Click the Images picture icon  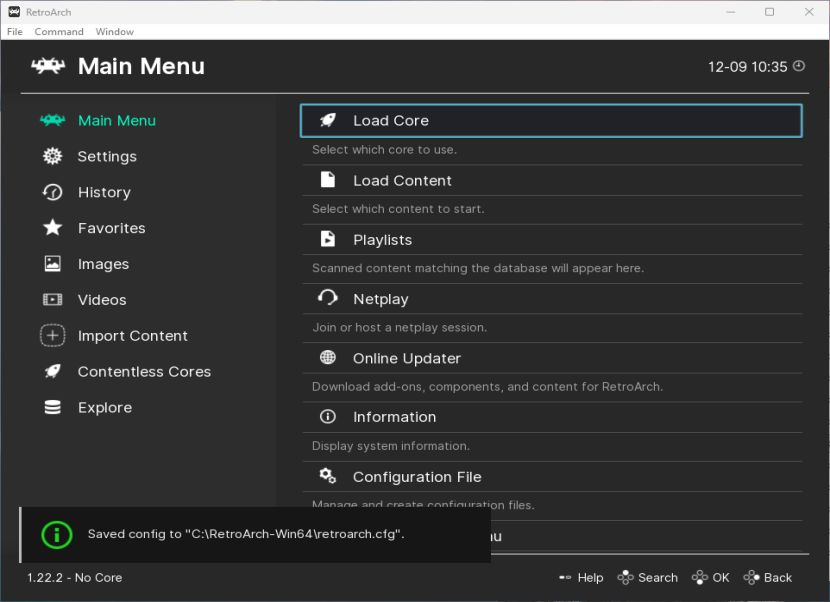pyautogui.click(x=52, y=264)
